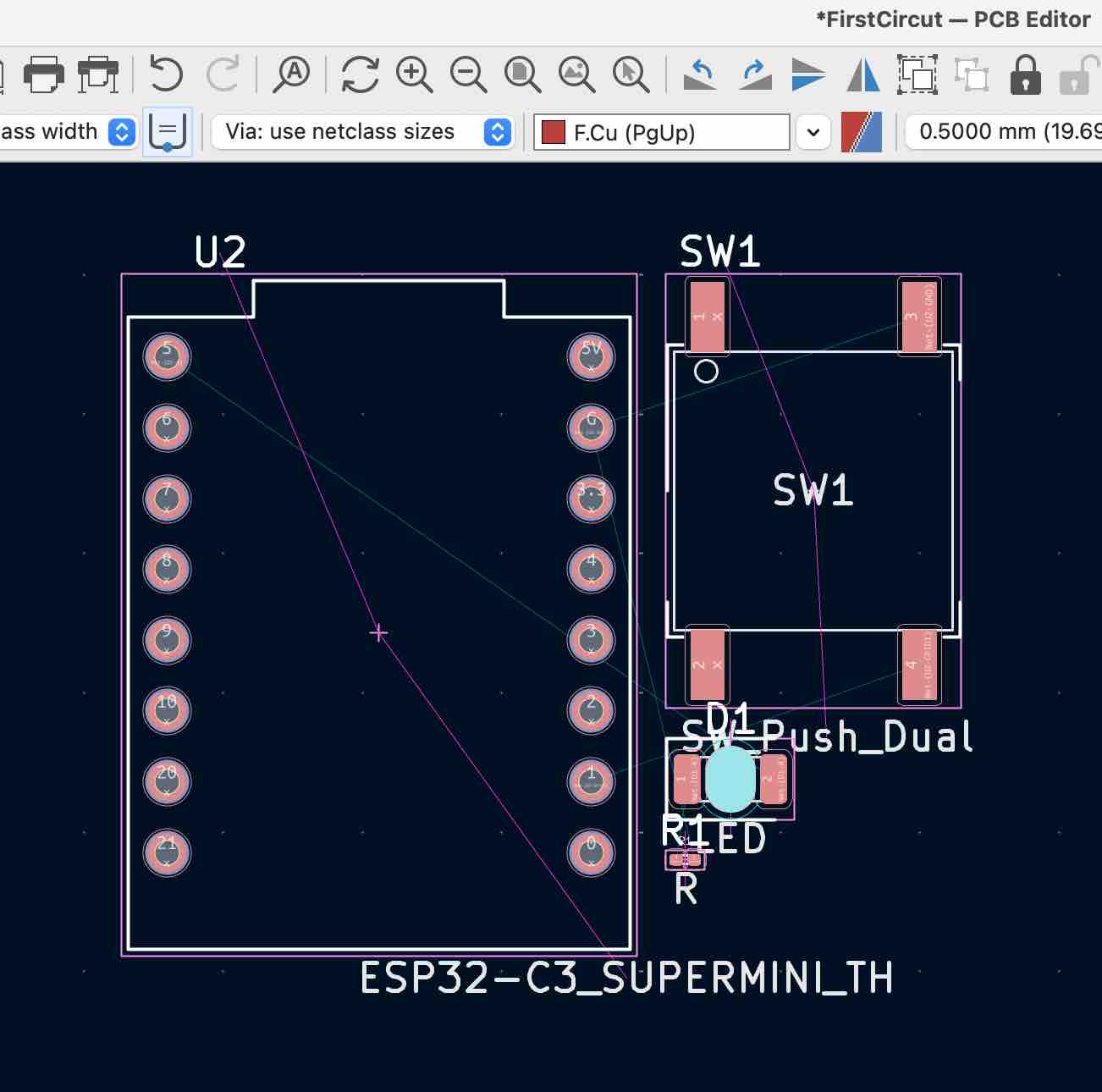Select the ESP32-C3_SUPERMINI_TH value text
Viewport: 1102px width, 1092px height.
pyautogui.click(x=627, y=978)
